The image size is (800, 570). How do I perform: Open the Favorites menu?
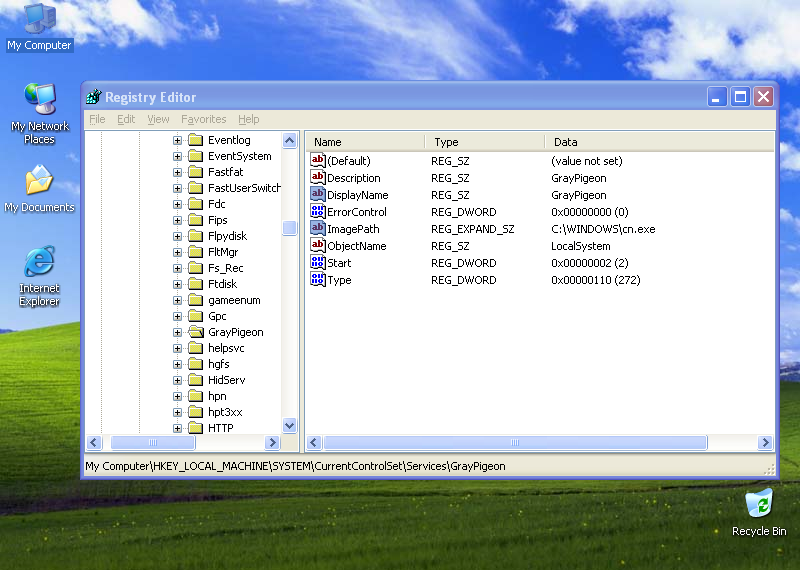coord(204,119)
